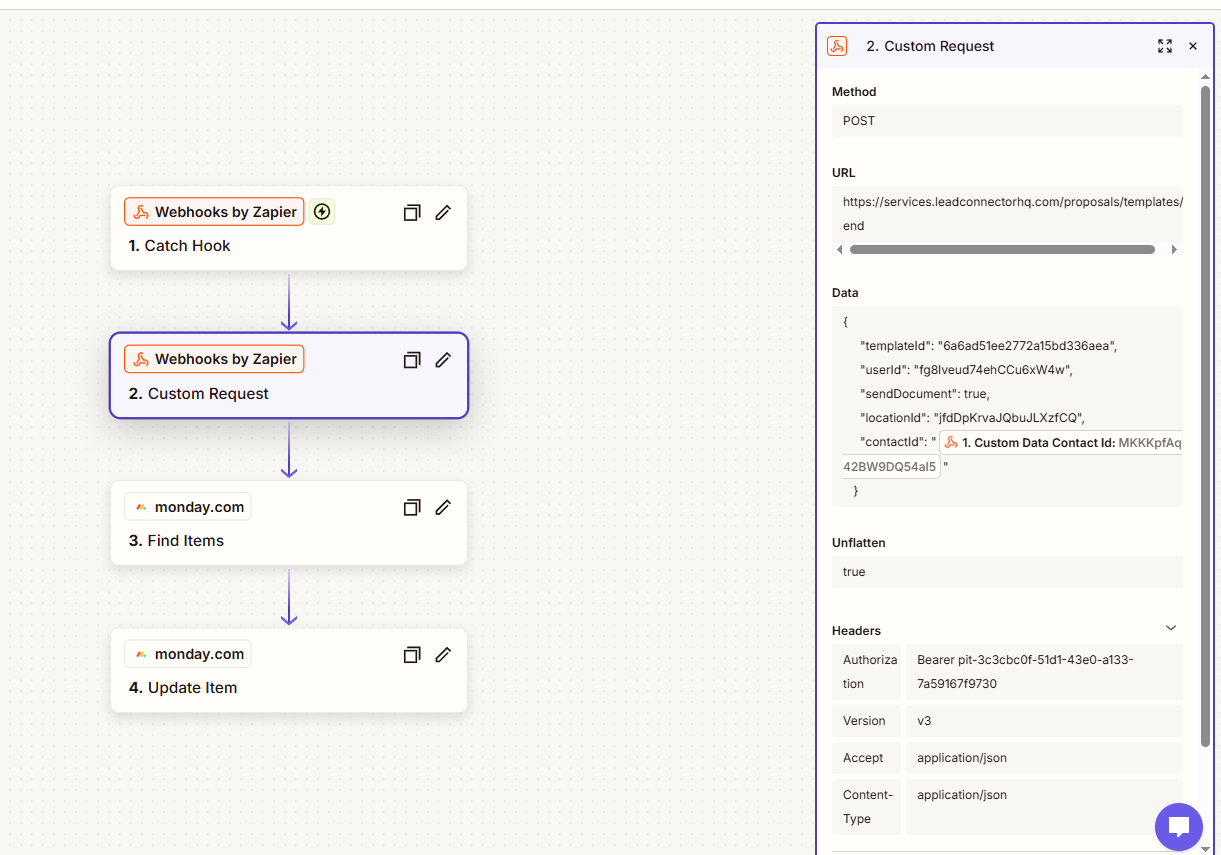Click the Version header key
The height and width of the screenshot is (855, 1221).
(x=866, y=721)
